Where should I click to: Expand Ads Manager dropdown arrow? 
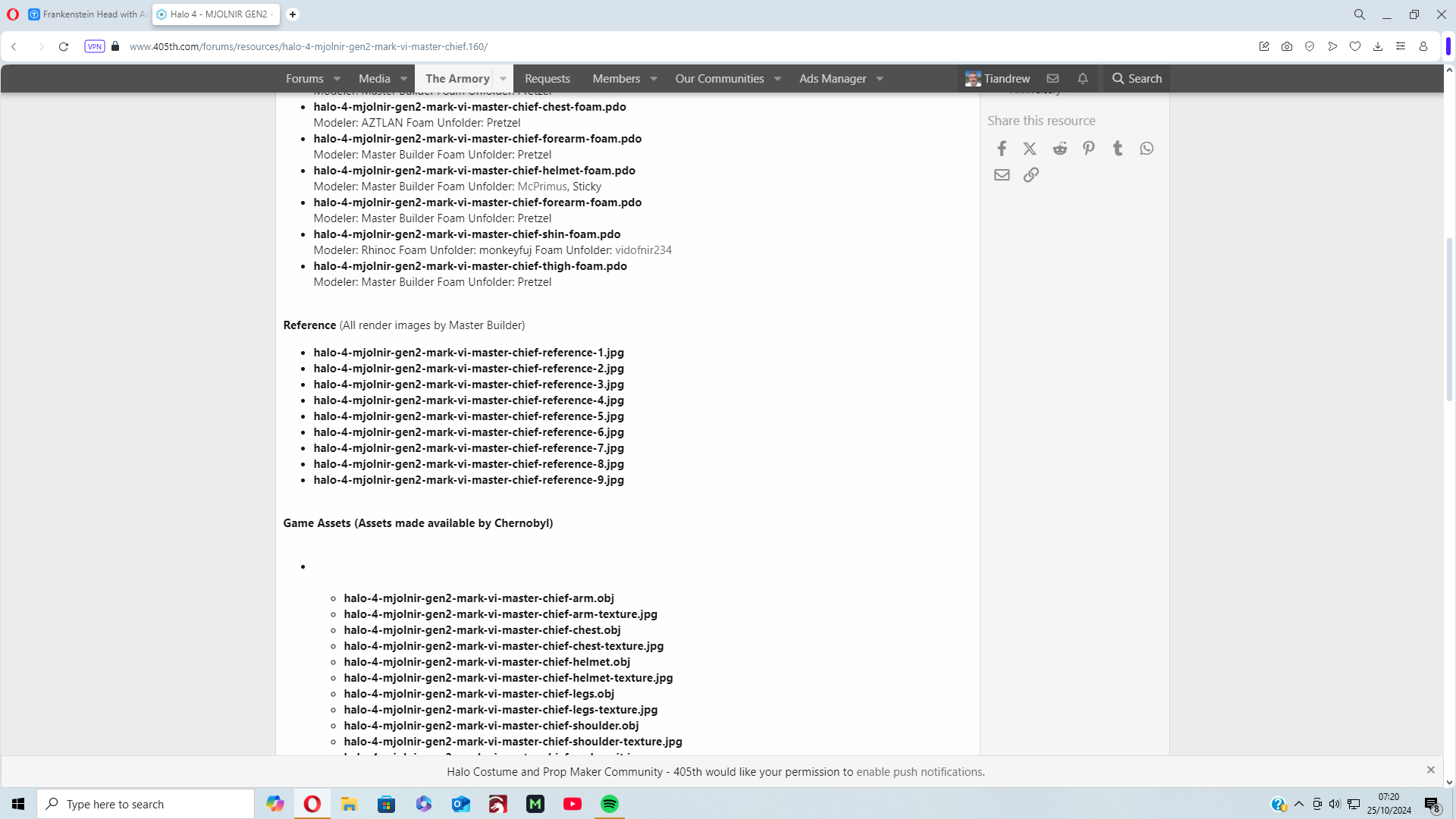[880, 79]
